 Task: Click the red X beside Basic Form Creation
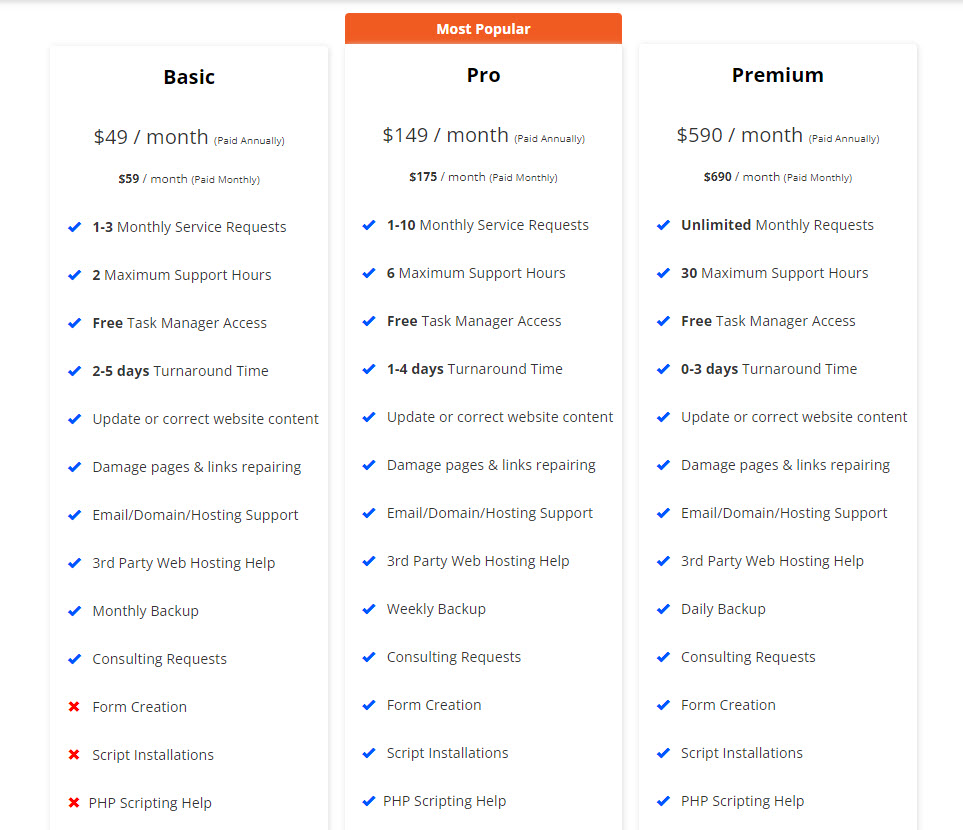(74, 707)
